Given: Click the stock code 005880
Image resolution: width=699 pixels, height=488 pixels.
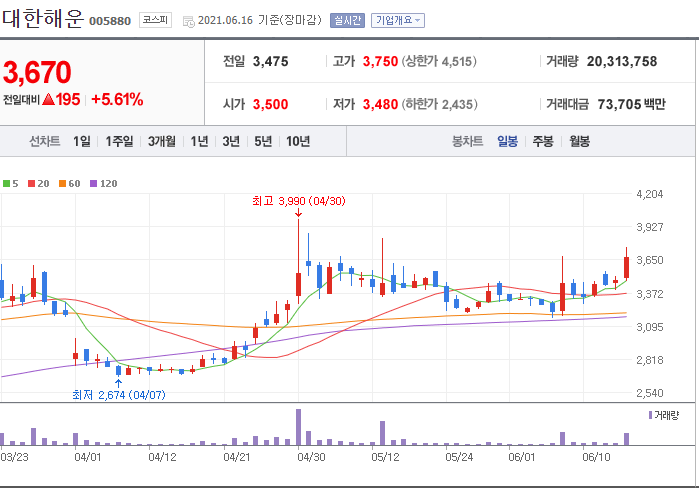Looking at the screenshot, I should pos(110,21).
